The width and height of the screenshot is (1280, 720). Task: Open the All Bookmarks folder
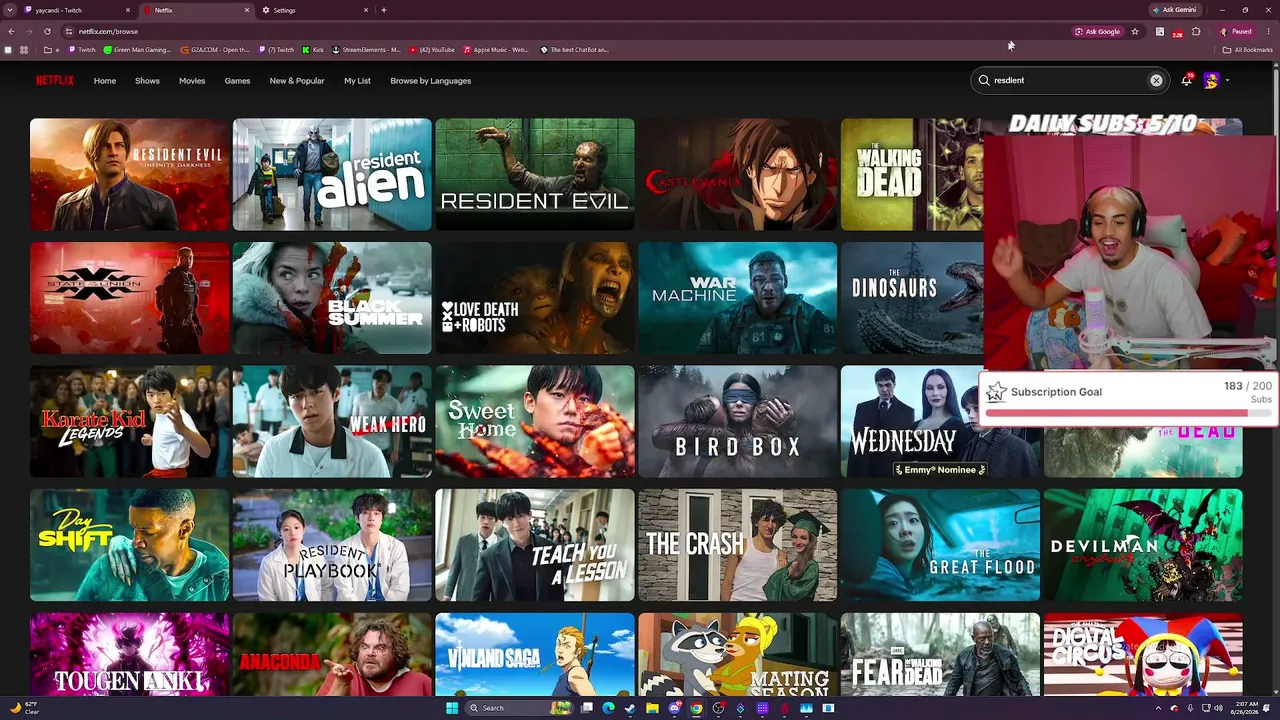[1249, 50]
